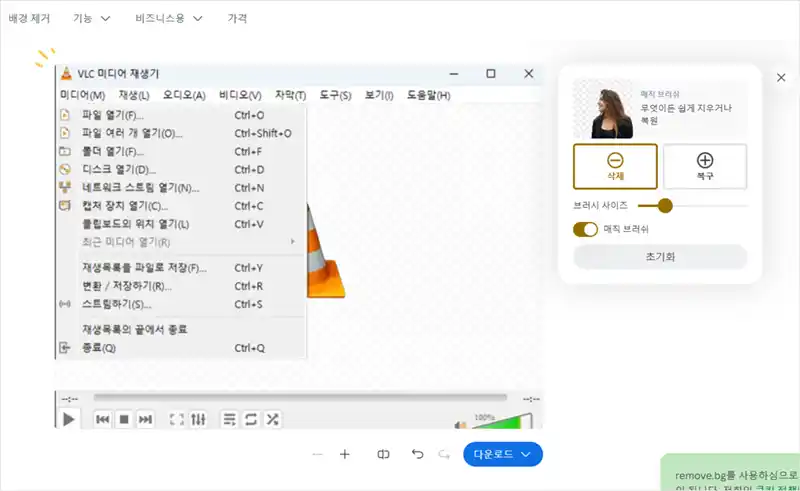Screen dimensions: 800x491
Task: Adjust the 브러시 사이즈 slider handle
Action: click(665, 206)
